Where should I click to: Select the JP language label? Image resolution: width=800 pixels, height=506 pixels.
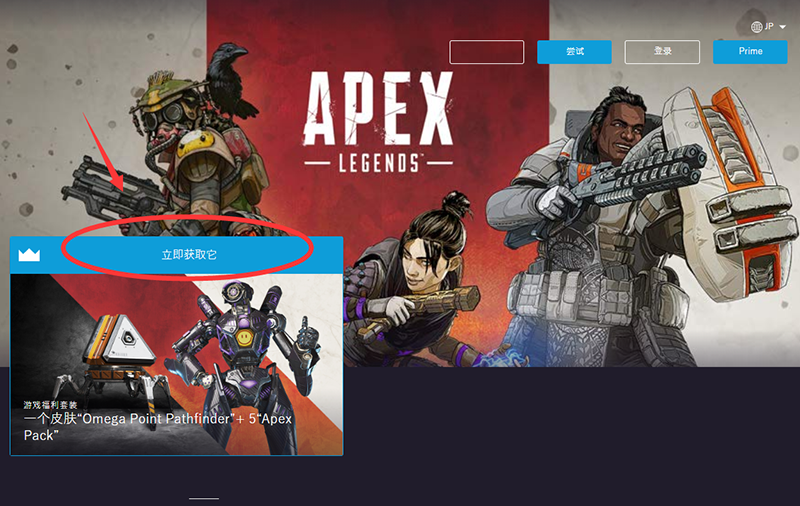[x=769, y=26]
